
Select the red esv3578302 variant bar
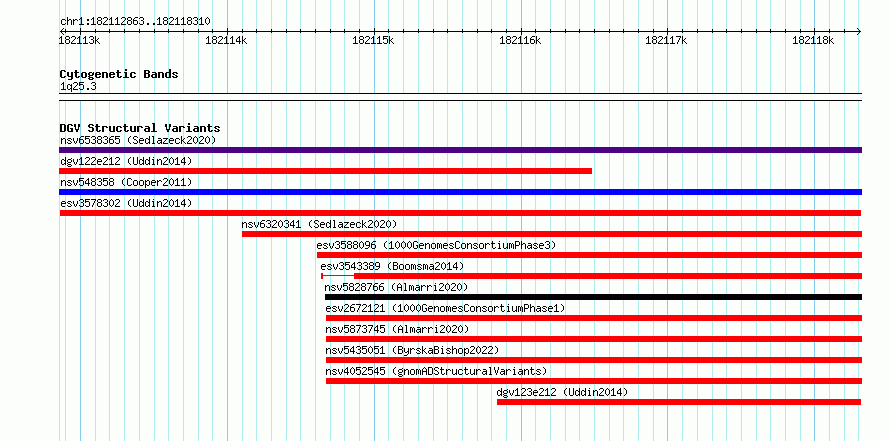click(460, 213)
